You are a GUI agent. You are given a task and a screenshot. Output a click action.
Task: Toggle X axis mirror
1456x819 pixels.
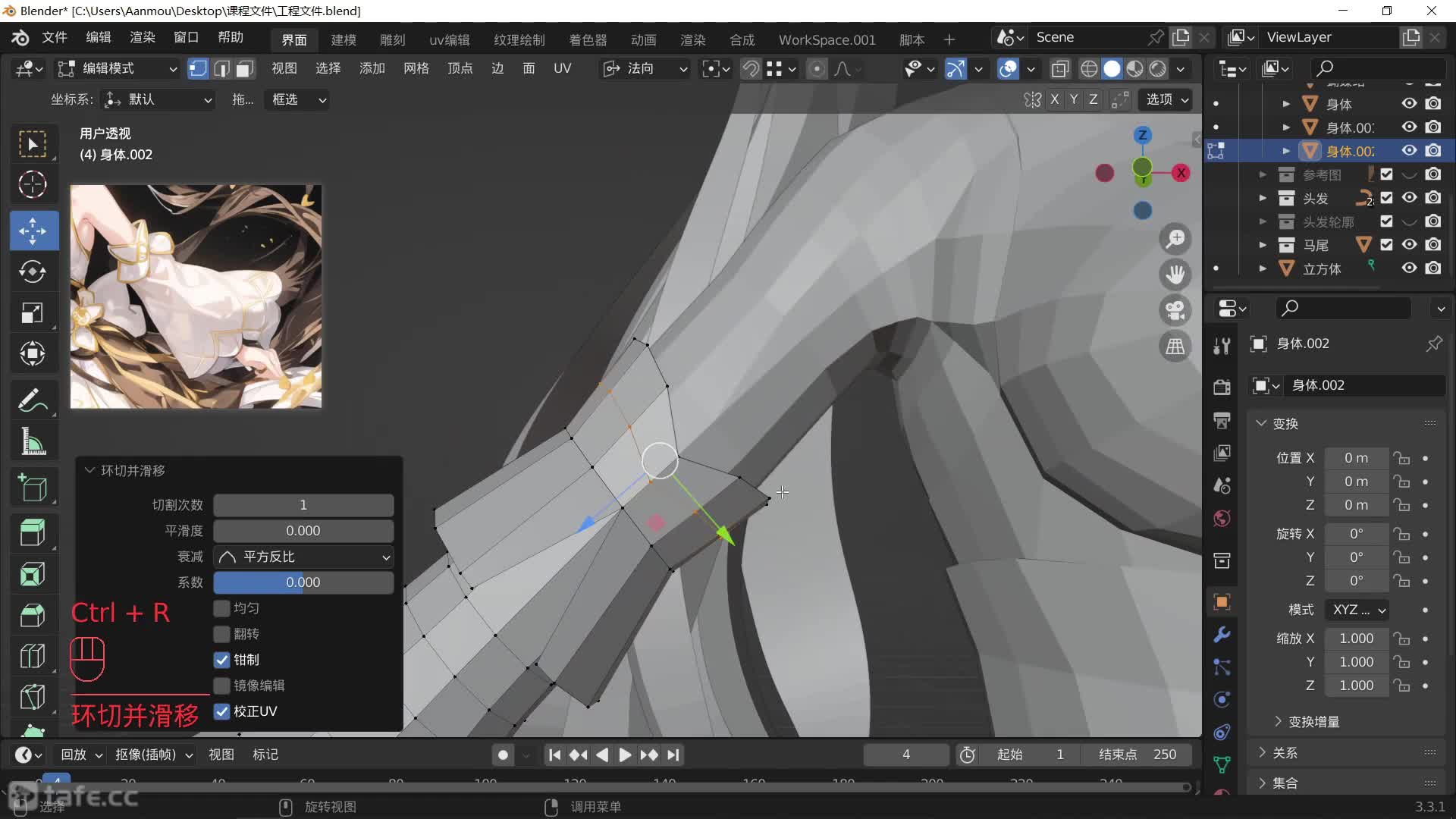pyautogui.click(x=1054, y=99)
